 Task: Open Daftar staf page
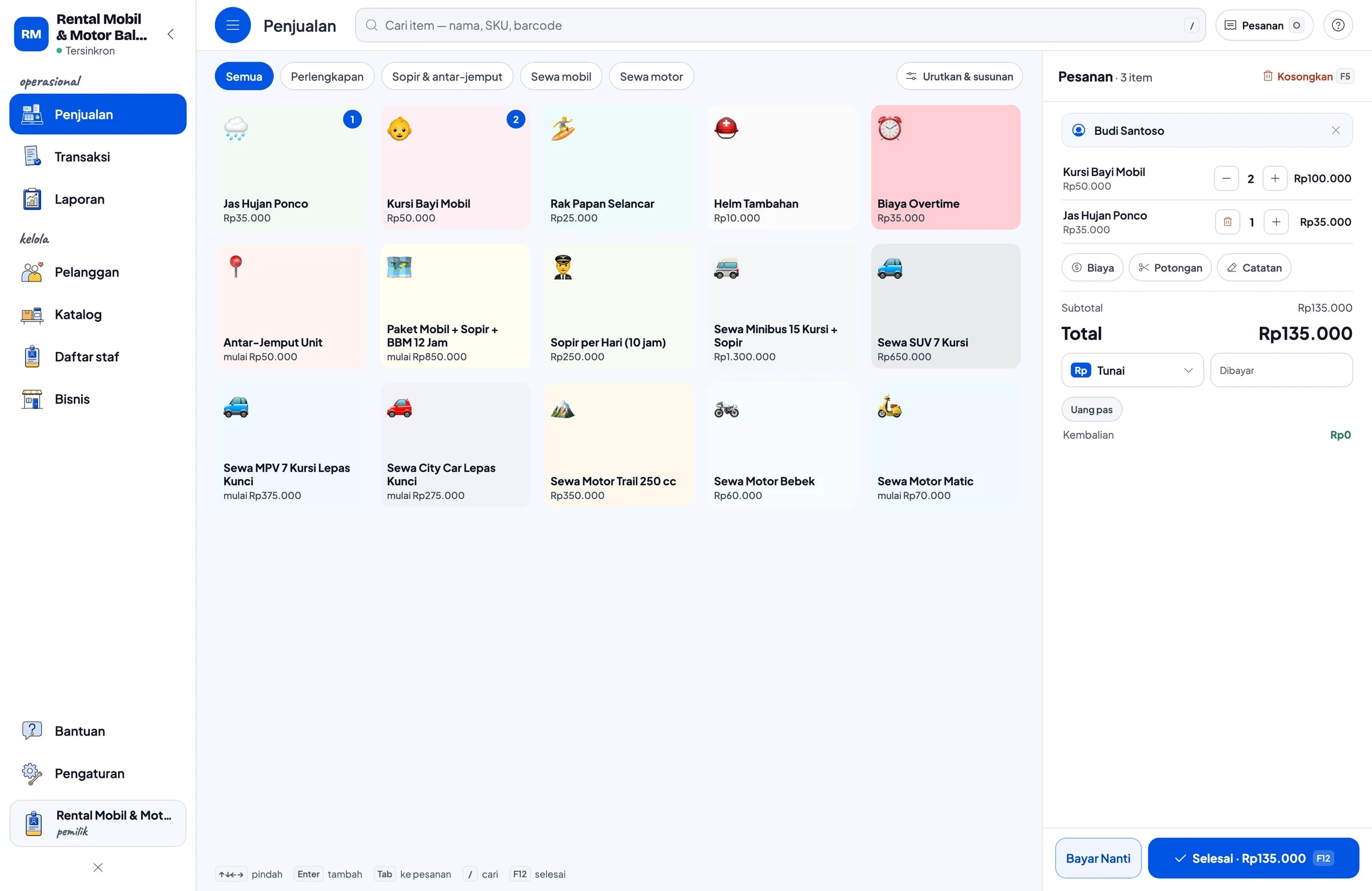(x=98, y=357)
